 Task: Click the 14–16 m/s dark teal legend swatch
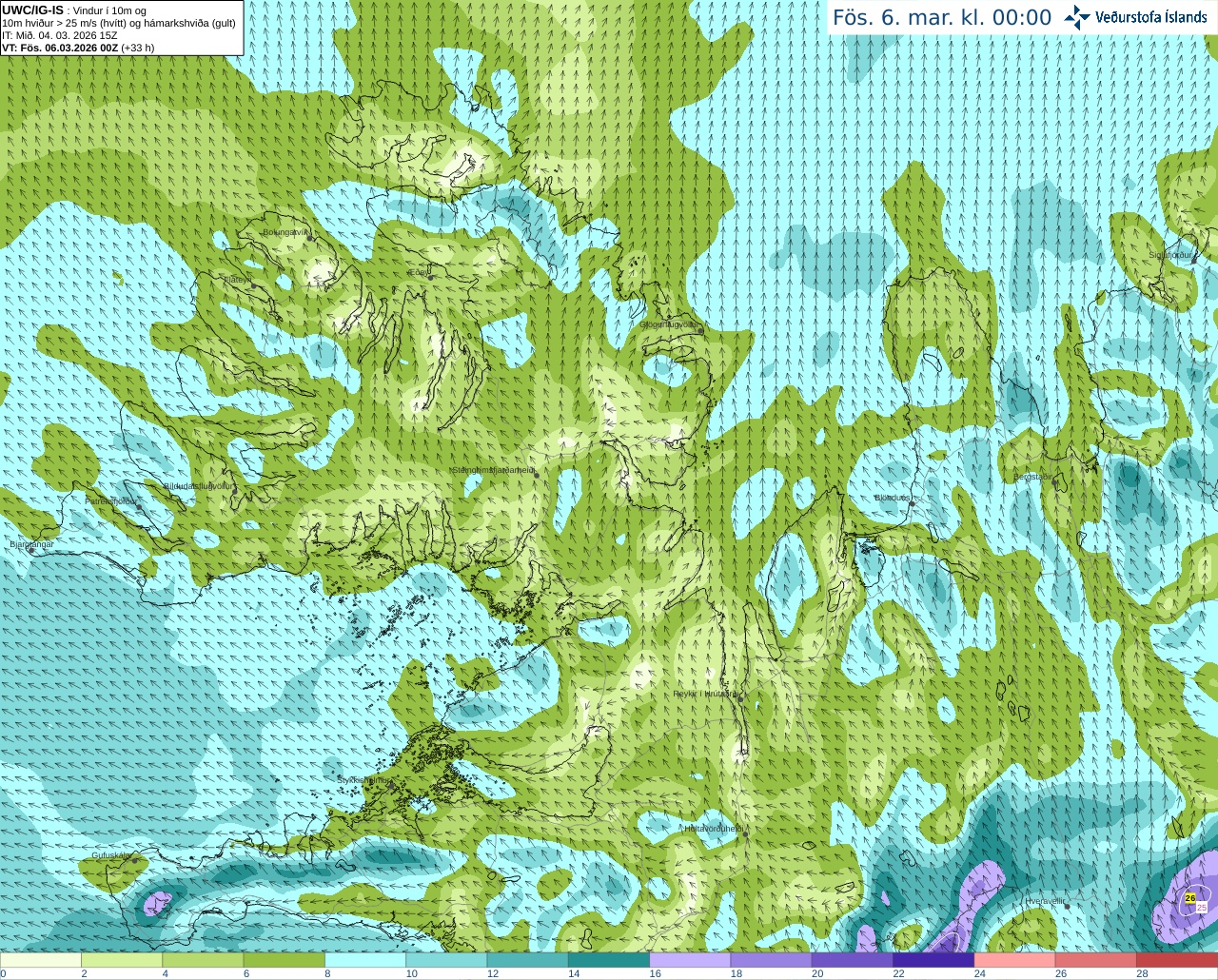pos(609,960)
